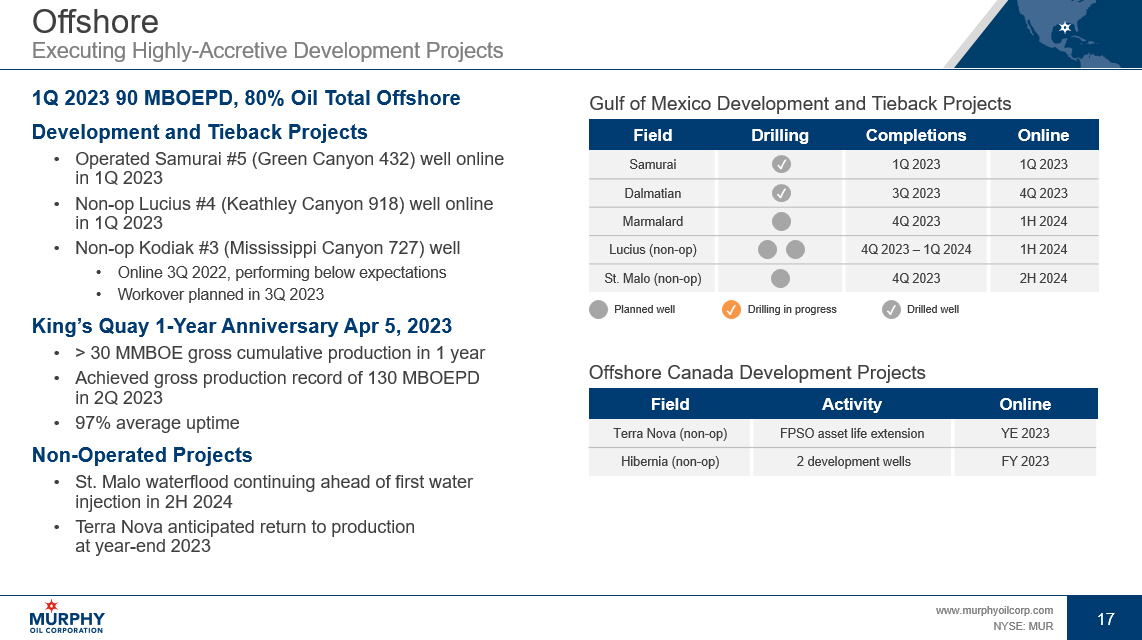This screenshot has height=640, width=1142.
Task: Click the King's Quay 1-Year Anniversary heading
Action: click(x=242, y=326)
